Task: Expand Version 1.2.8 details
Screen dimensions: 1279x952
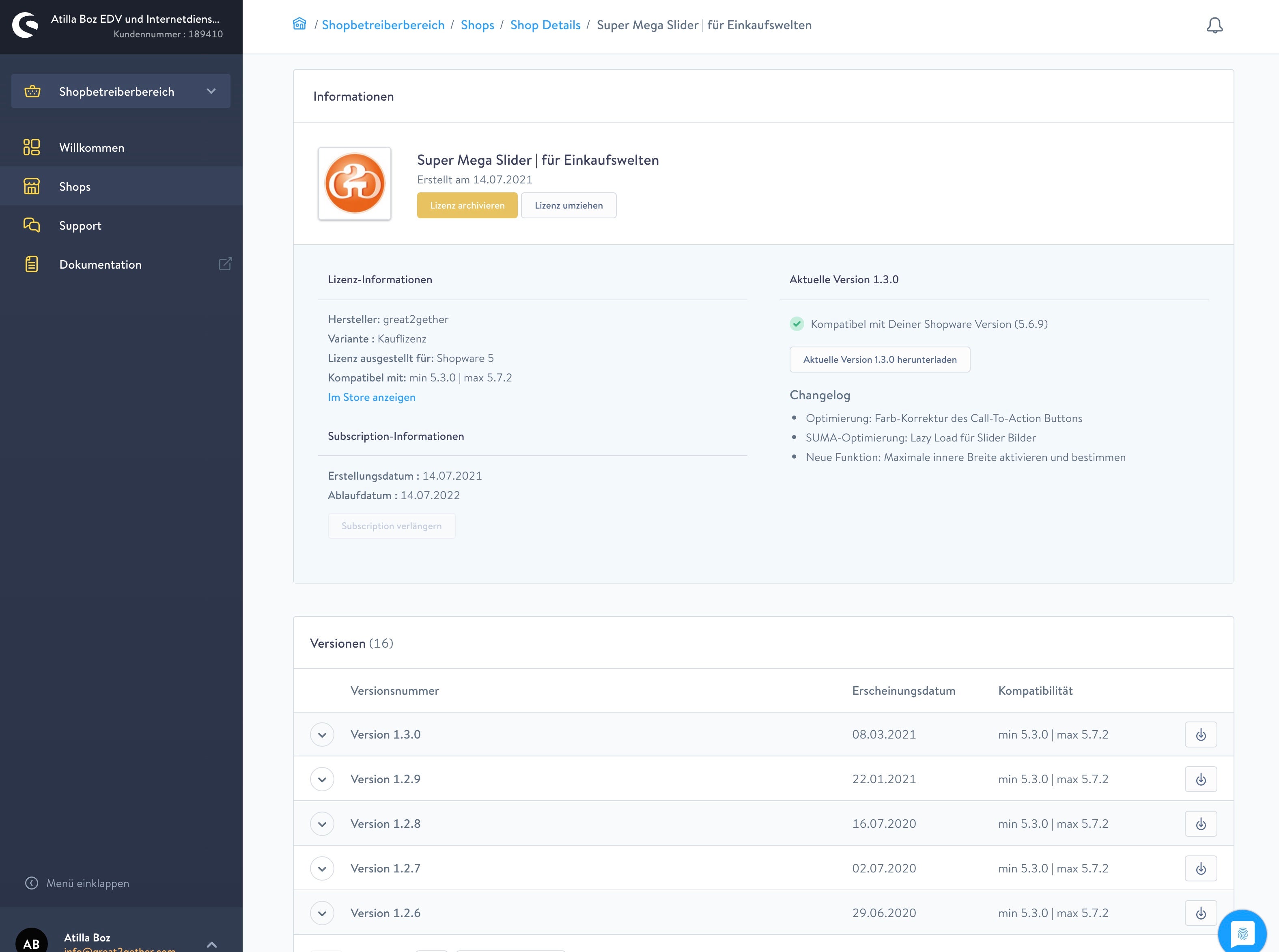Action: click(x=322, y=824)
